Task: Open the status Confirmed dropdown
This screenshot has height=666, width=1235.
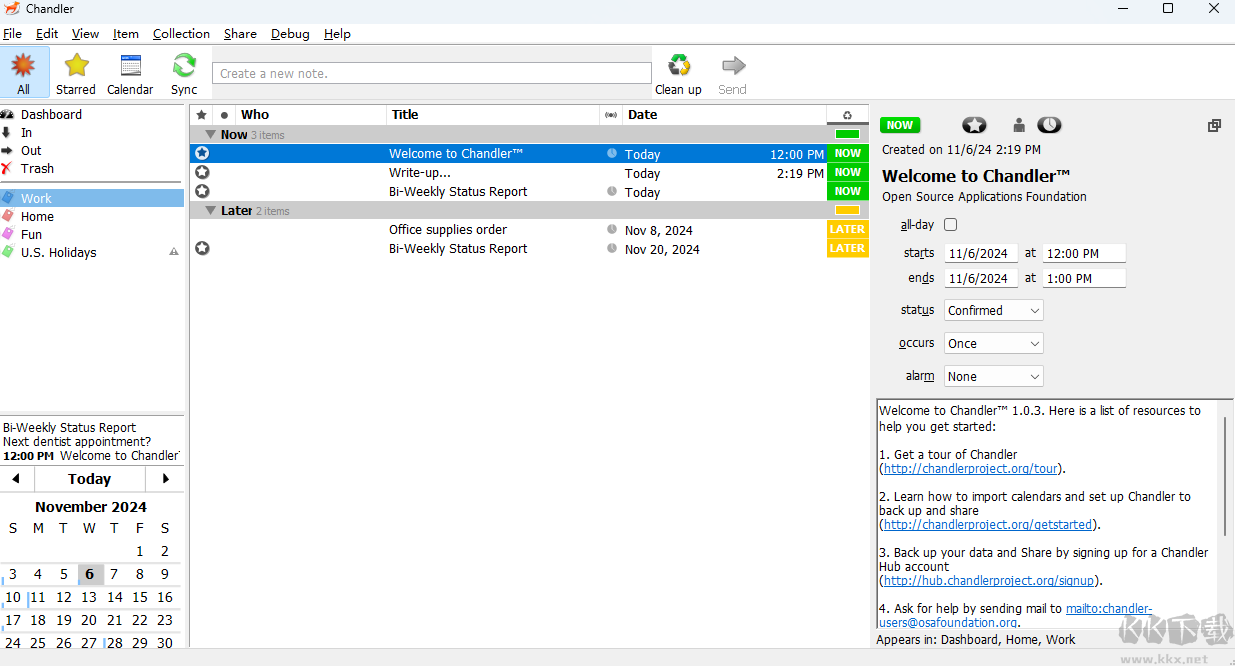Action: pos(993,311)
